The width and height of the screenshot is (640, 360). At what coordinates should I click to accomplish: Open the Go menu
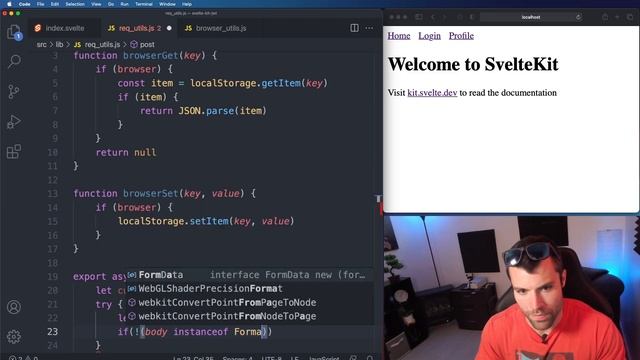coord(111,4)
